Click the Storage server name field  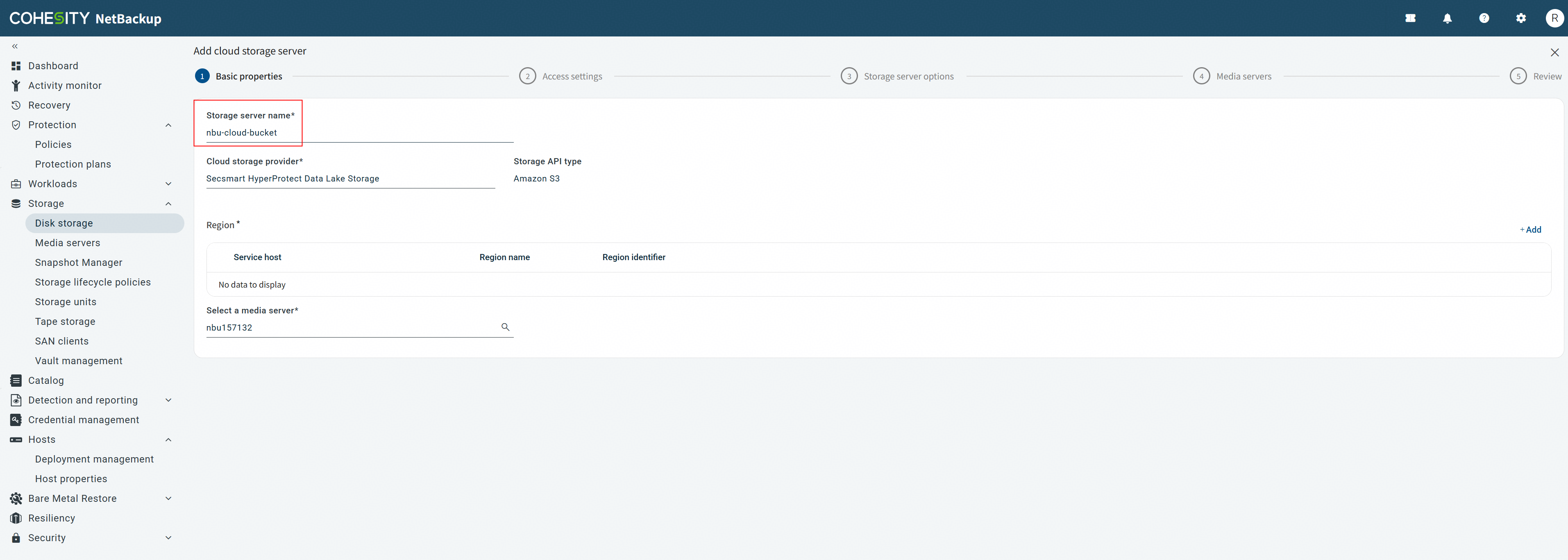[x=360, y=133]
